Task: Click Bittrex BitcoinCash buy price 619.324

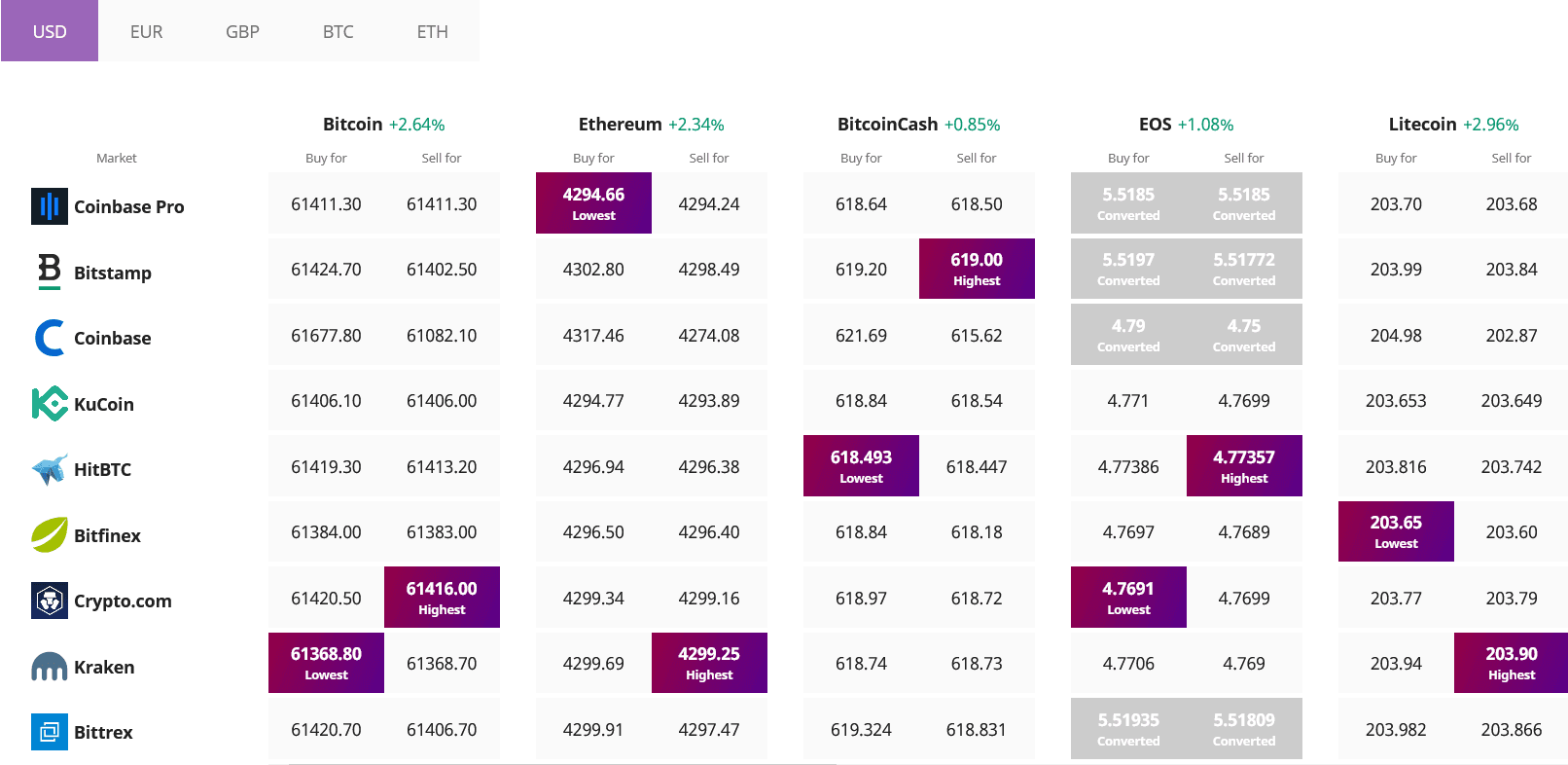Action: point(861,729)
